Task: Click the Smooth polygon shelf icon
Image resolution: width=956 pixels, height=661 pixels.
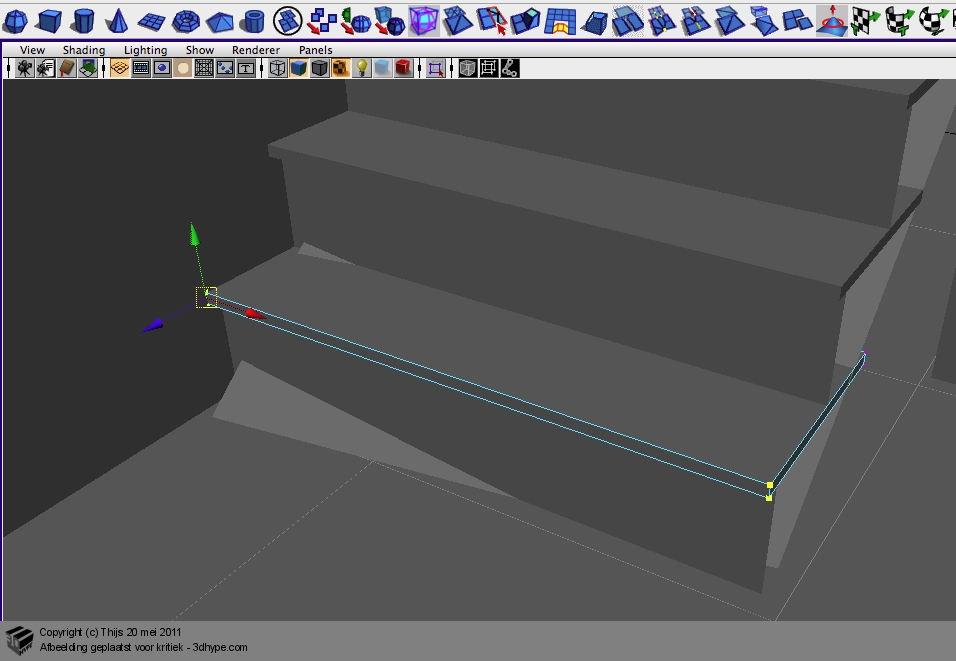Action: tap(390, 21)
